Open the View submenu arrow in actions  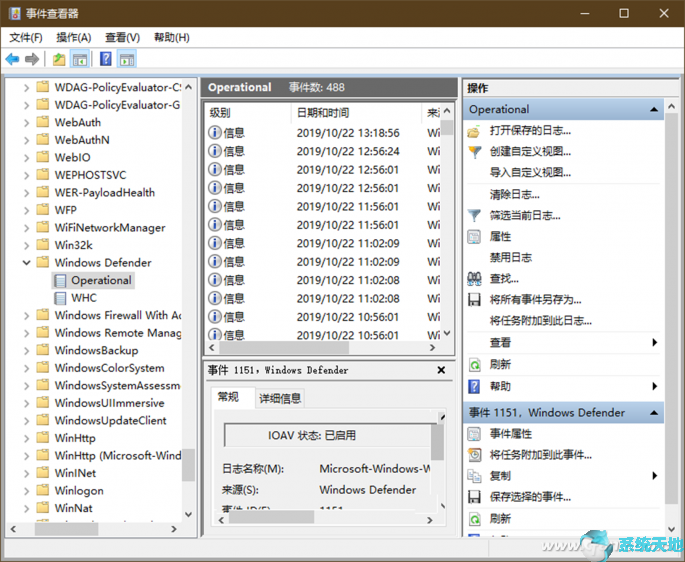(654, 342)
